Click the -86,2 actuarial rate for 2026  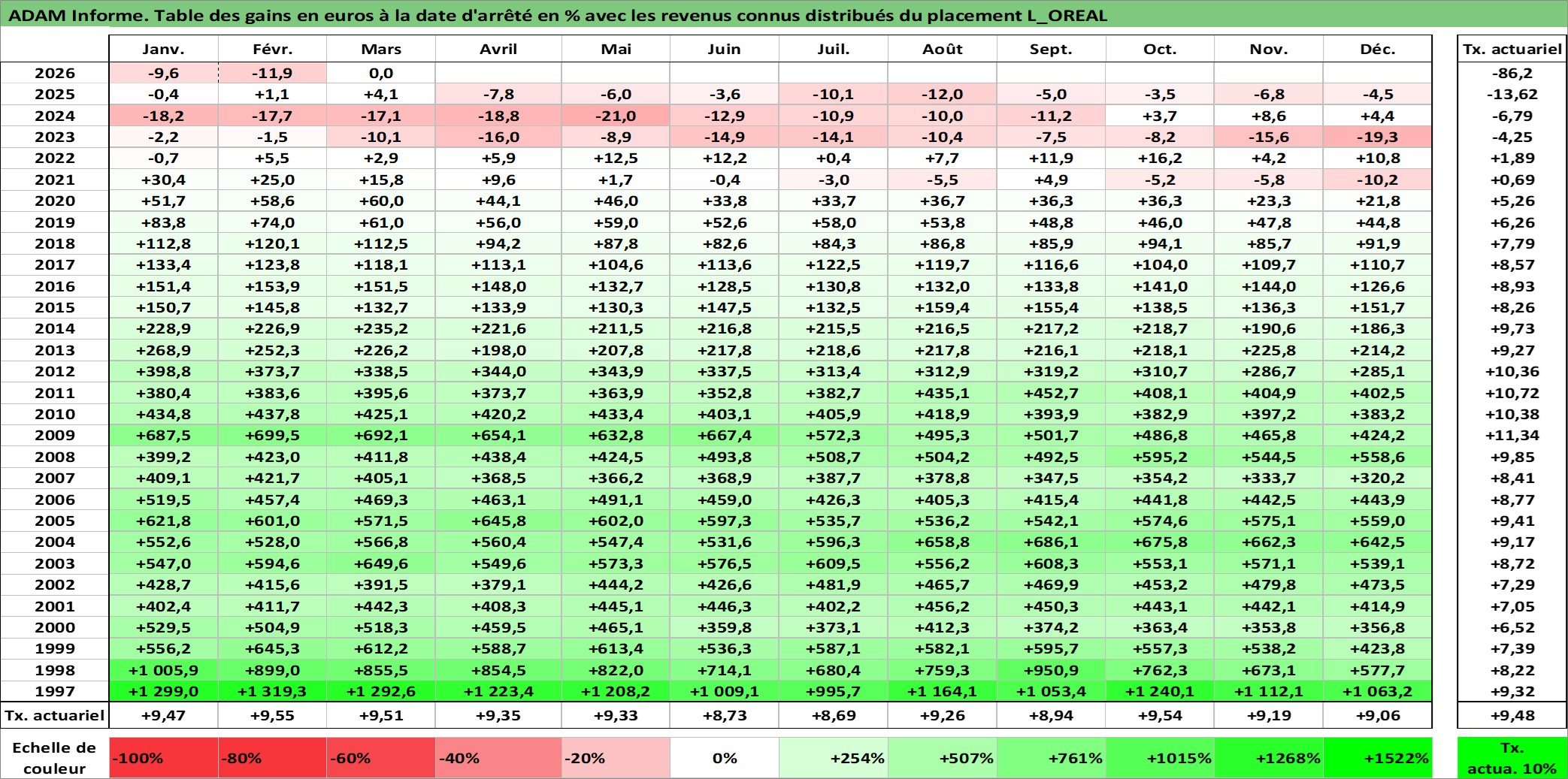pos(1512,73)
